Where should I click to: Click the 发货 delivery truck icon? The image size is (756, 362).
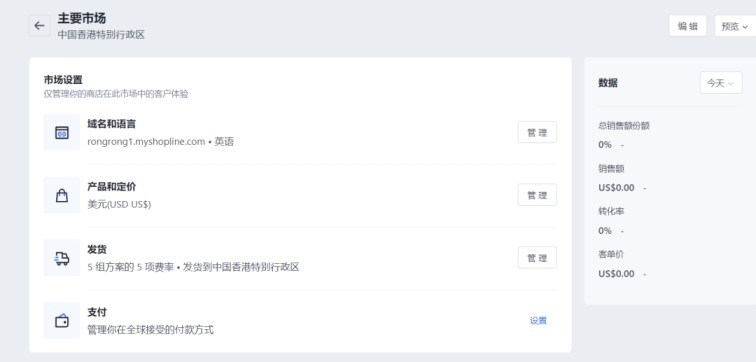pyautogui.click(x=62, y=258)
